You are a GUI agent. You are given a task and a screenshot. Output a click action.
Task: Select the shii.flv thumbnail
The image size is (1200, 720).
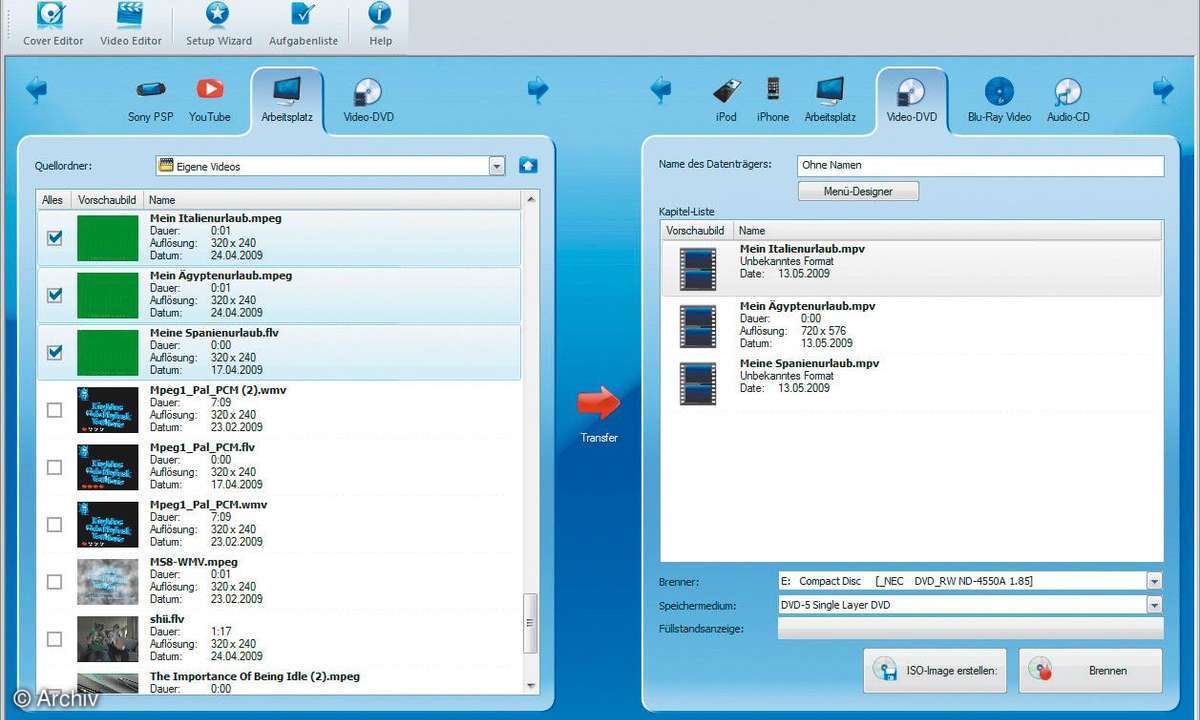click(x=108, y=639)
